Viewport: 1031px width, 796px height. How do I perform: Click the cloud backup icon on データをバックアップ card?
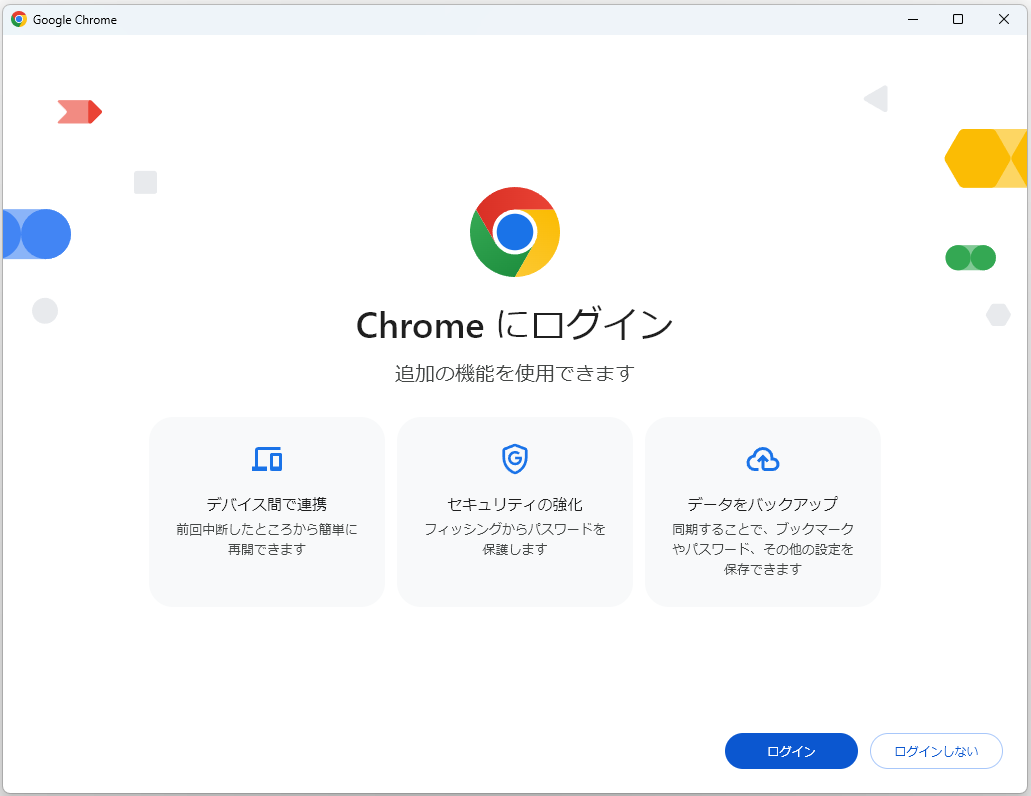point(762,459)
